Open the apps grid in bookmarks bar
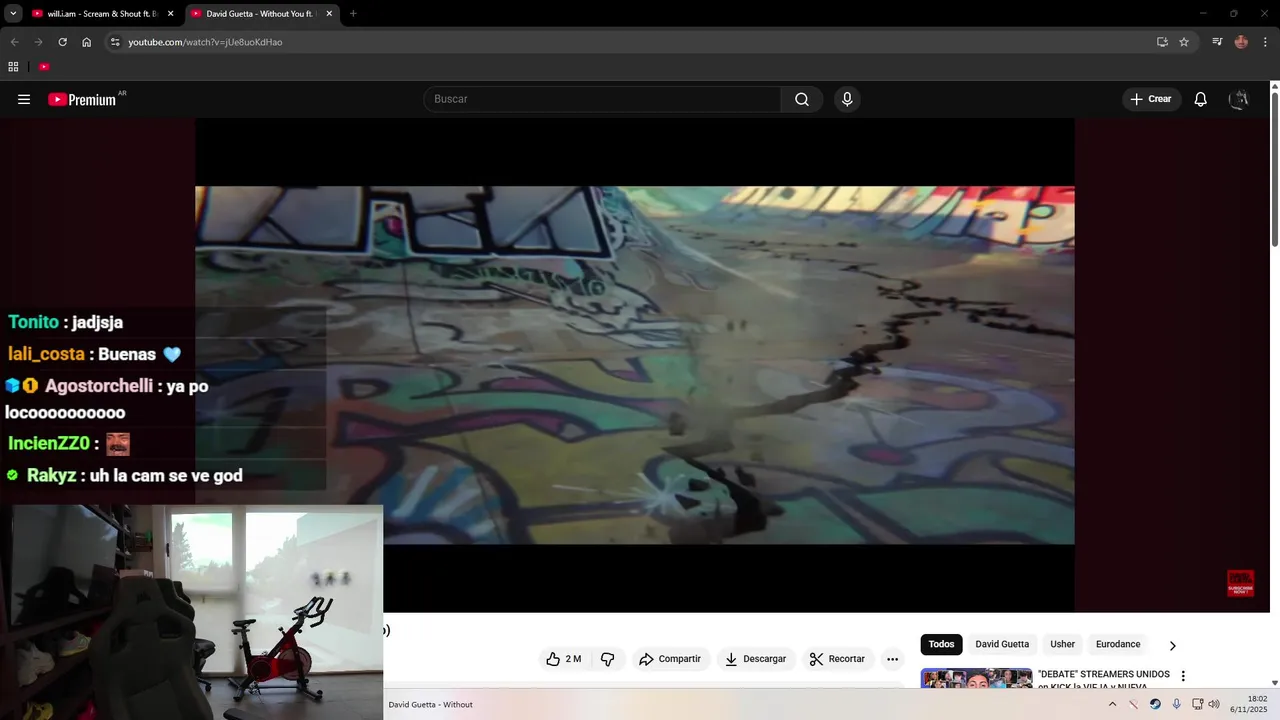This screenshot has width=1280, height=720. tap(13, 67)
